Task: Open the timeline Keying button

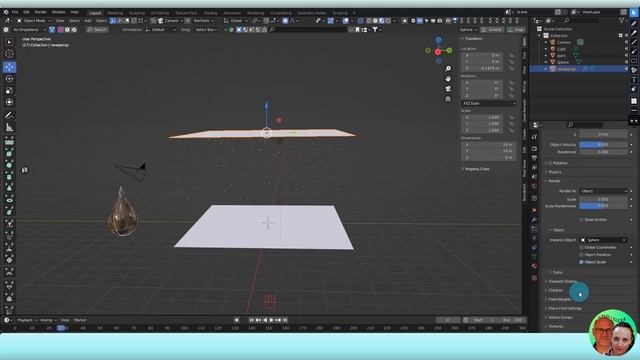Action: pos(48,320)
